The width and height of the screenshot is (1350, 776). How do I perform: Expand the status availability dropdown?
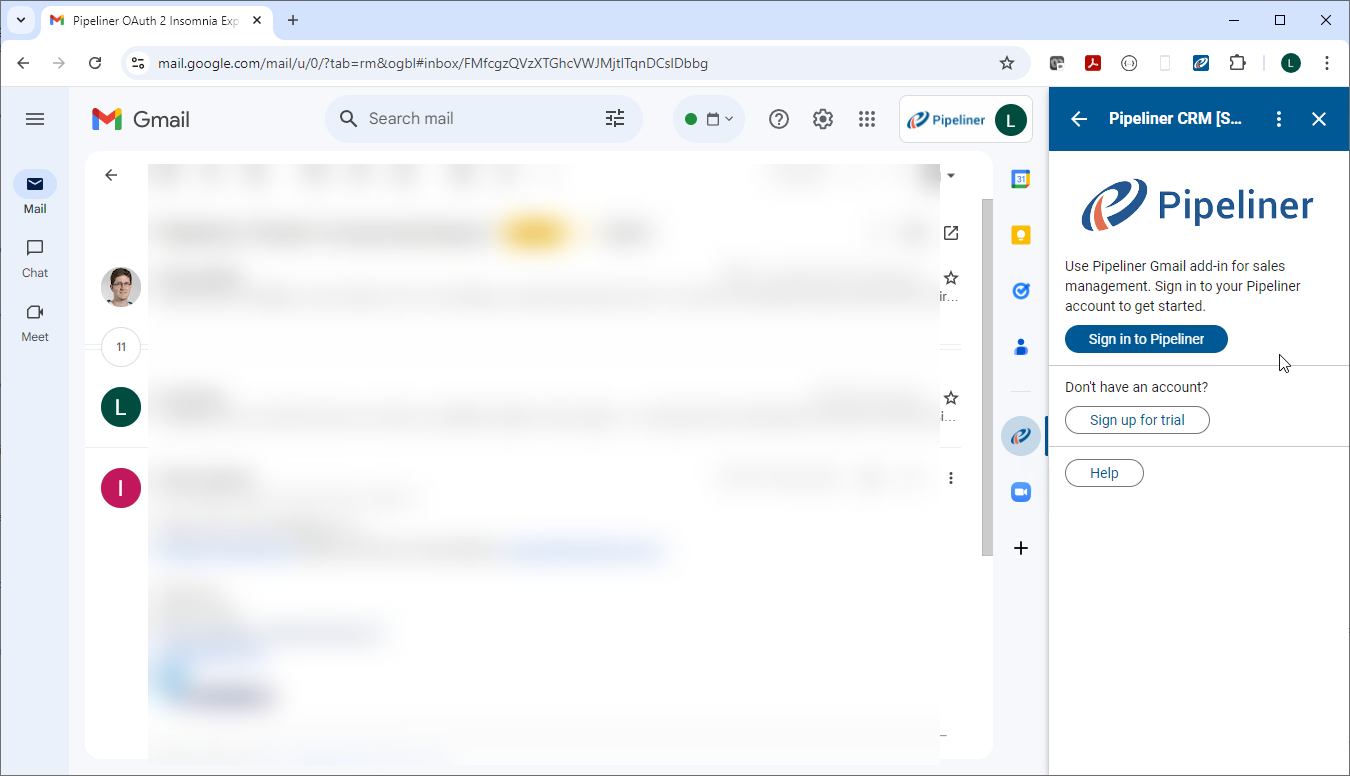point(709,119)
